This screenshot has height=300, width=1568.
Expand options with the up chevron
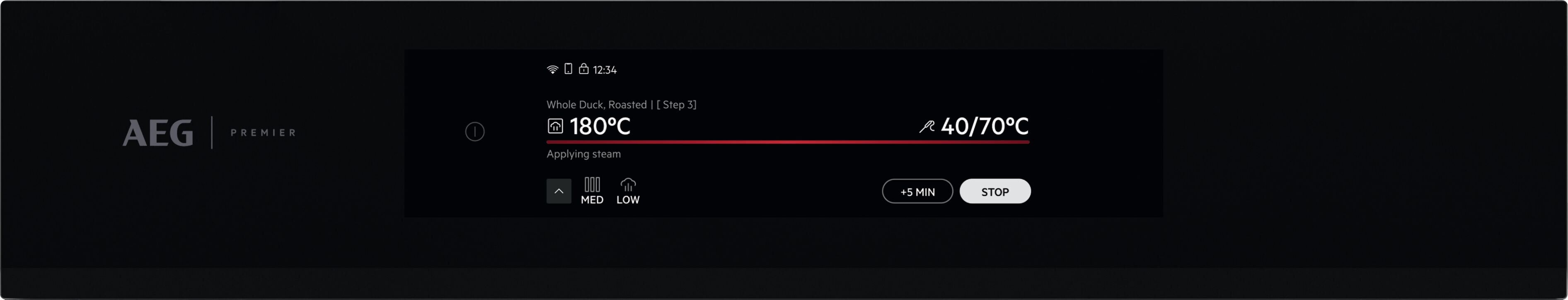(x=559, y=191)
